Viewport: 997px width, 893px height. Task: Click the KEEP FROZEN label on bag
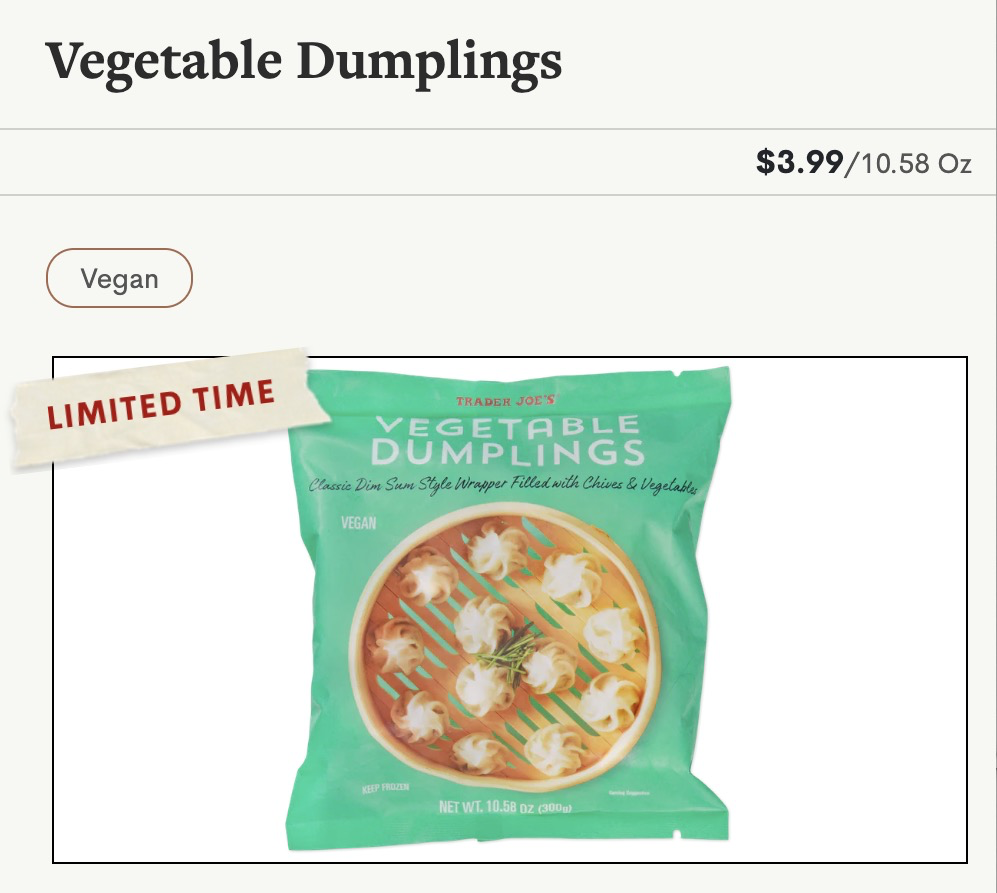[385, 789]
